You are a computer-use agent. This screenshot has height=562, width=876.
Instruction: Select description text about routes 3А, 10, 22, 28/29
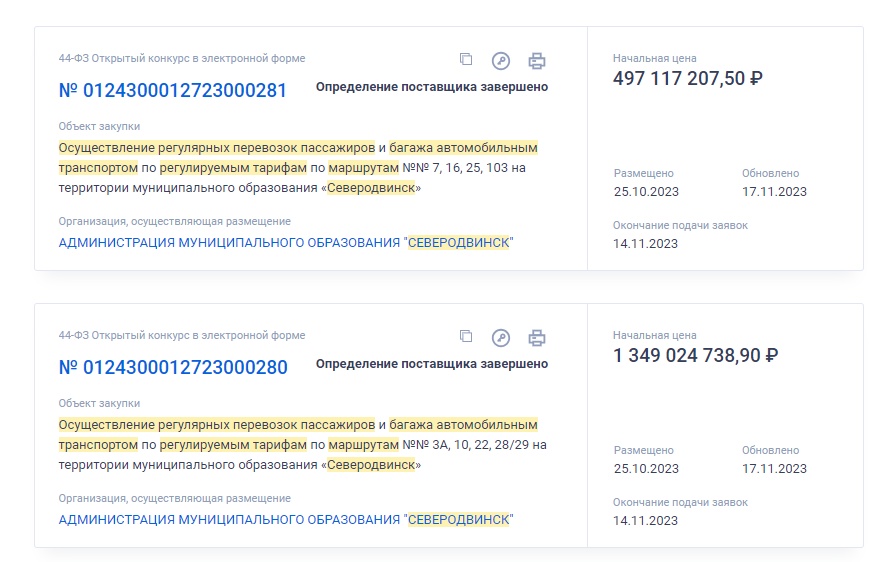tap(302, 445)
